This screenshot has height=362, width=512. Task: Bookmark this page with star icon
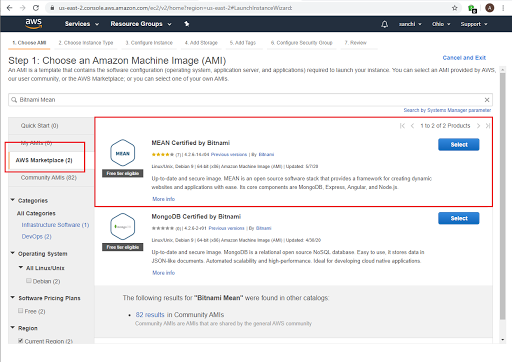point(455,8)
